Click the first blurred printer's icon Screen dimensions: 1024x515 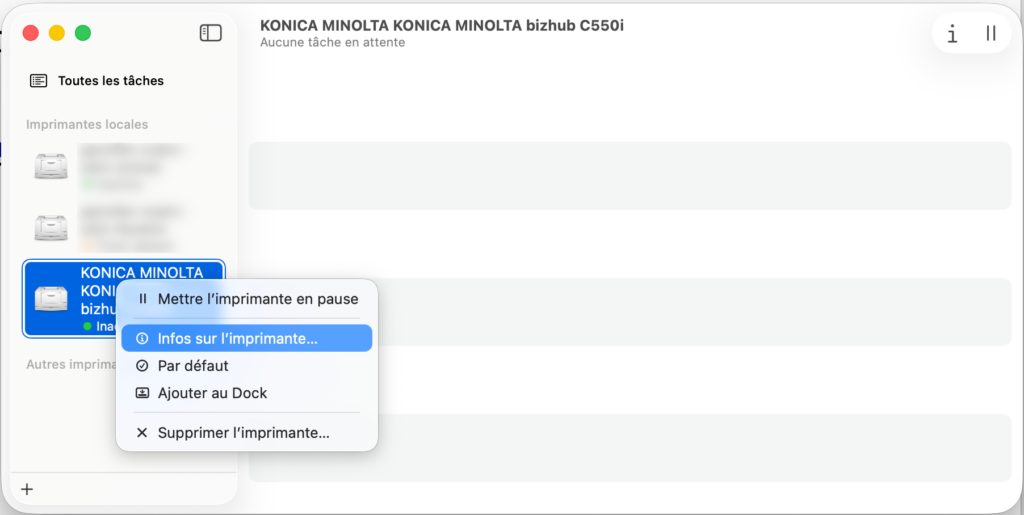click(51, 166)
